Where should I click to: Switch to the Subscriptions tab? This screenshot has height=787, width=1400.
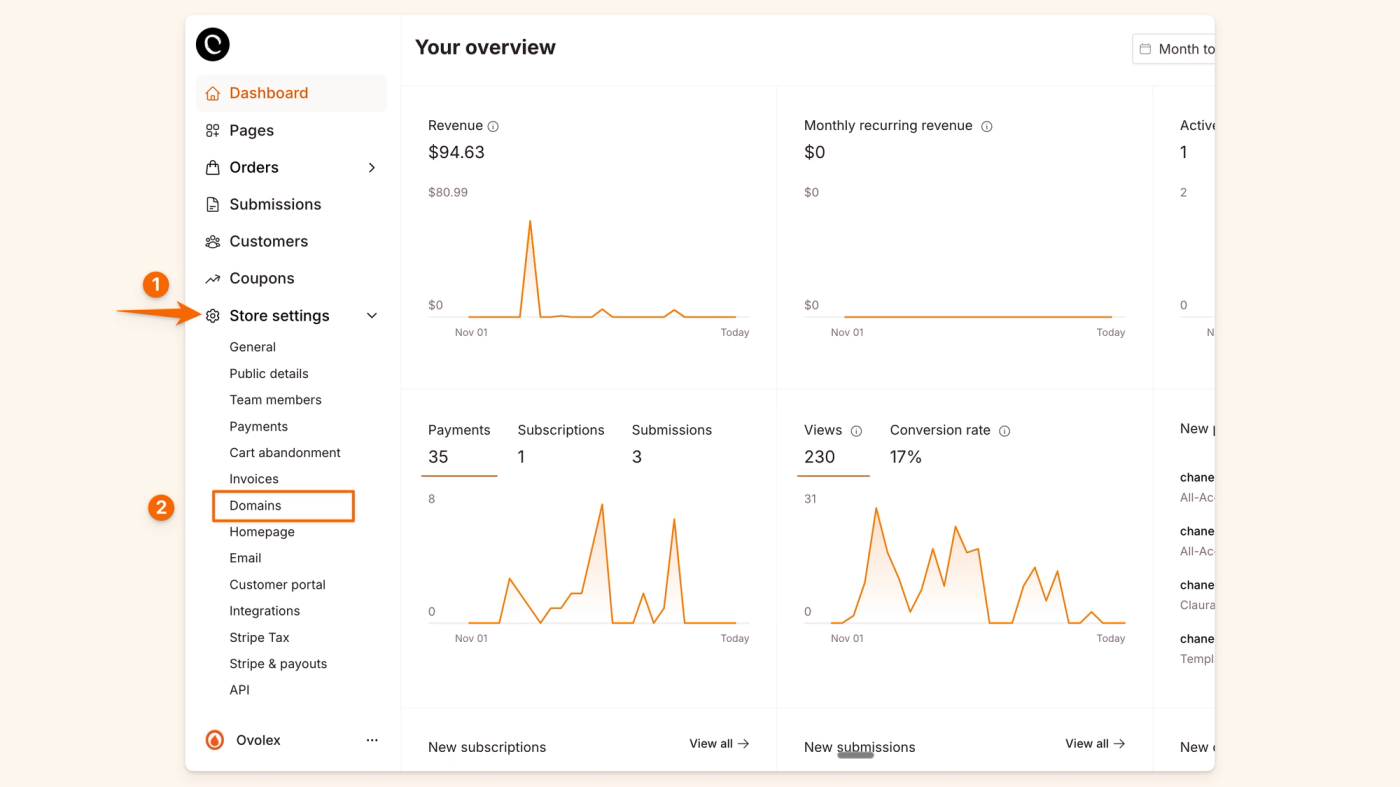click(x=560, y=430)
